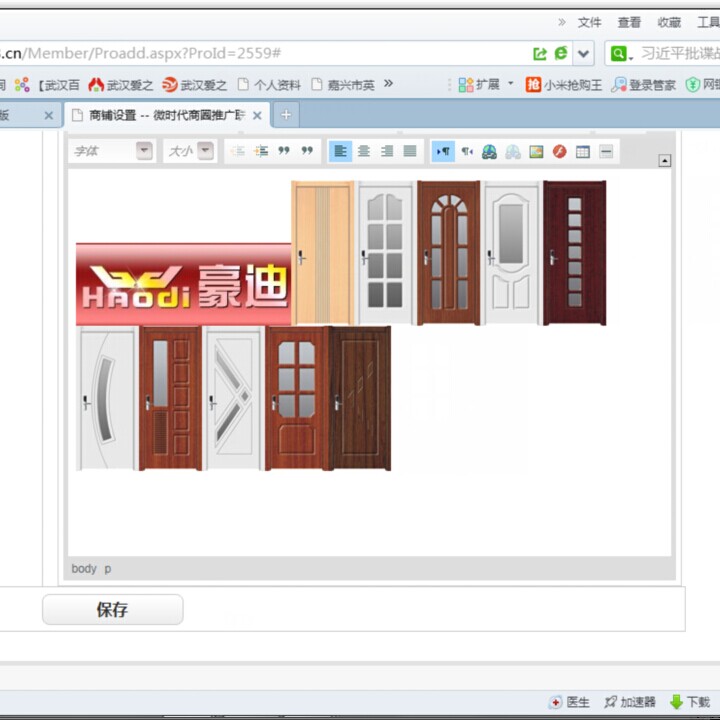Expand the address bar dropdown arrow
The image size is (720, 720).
tap(584, 54)
